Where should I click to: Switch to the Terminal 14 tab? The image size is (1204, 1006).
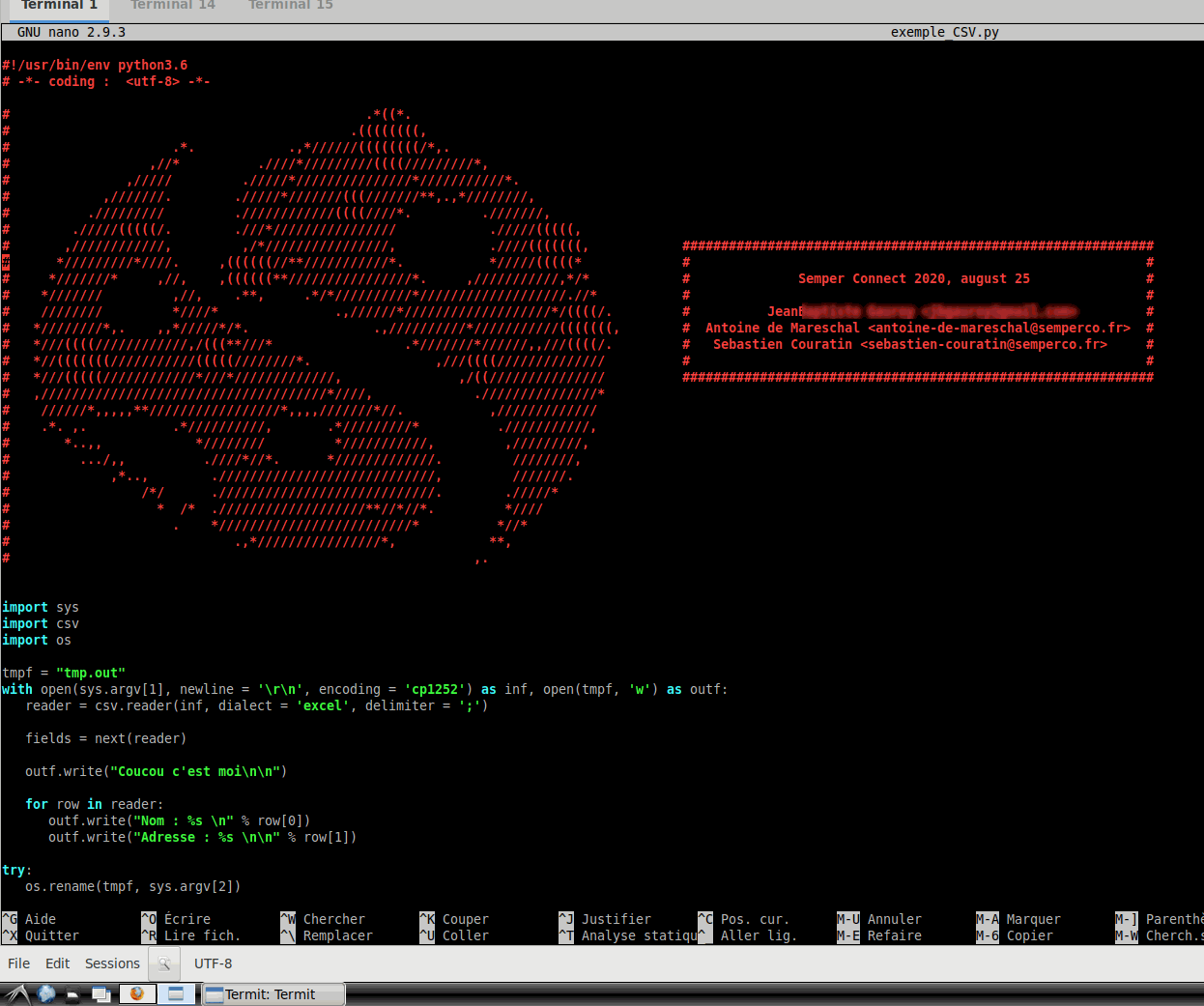(x=172, y=6)
